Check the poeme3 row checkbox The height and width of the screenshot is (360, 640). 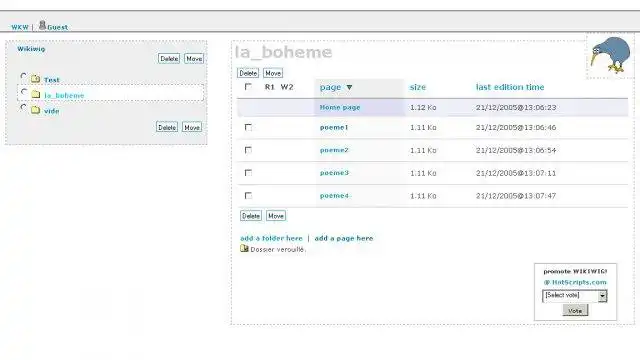click(248, 173)
